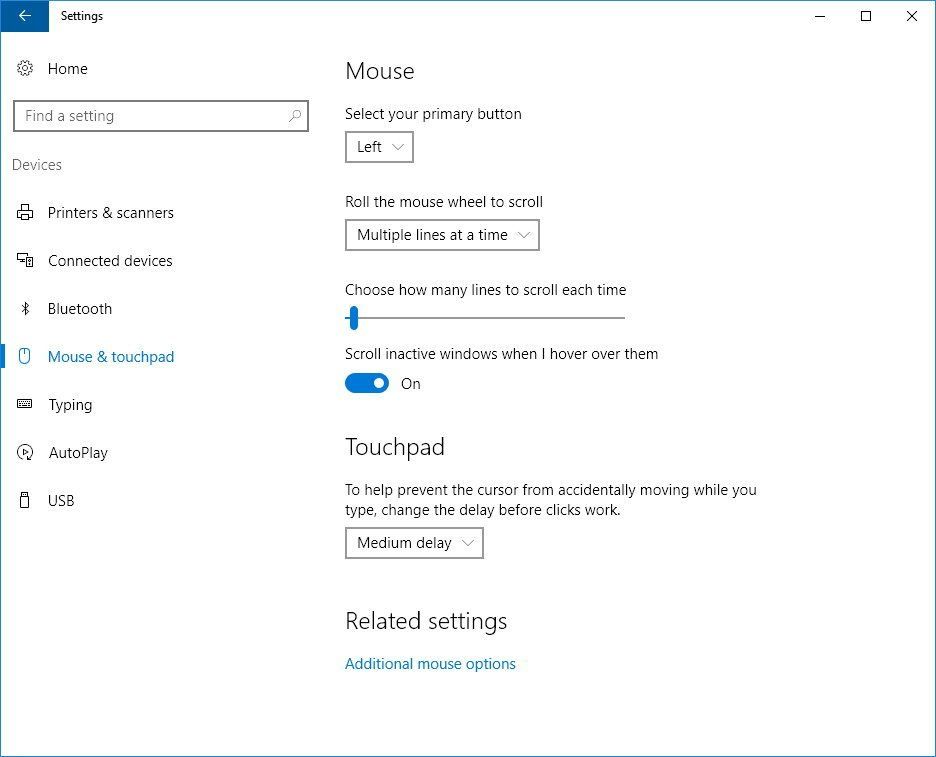Viewport: 936px width, 757px height.
Task: Click the Settings label in the title bar
Action: [x=81, y=16]
